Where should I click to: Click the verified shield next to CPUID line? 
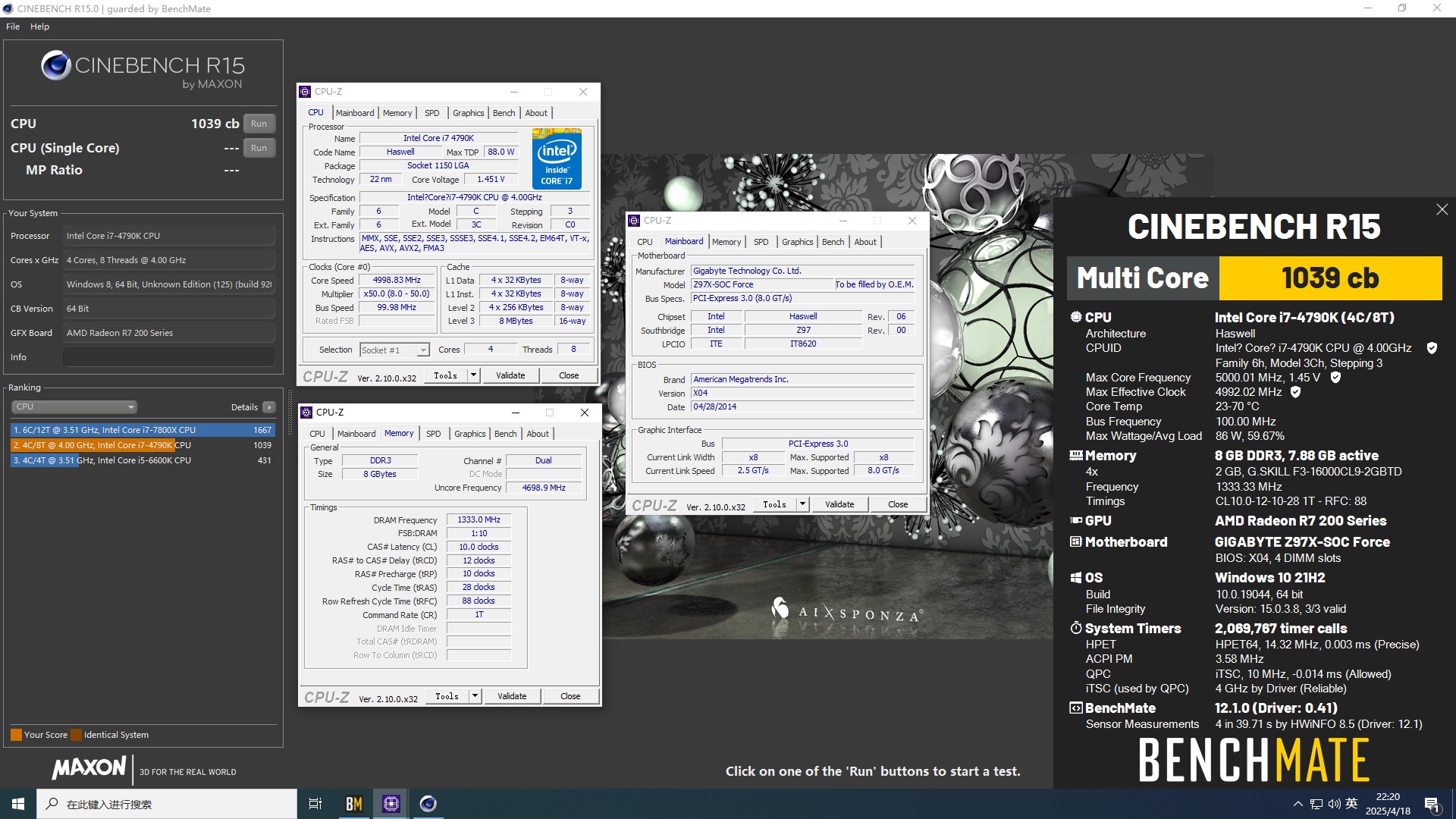coord(1432,348)
